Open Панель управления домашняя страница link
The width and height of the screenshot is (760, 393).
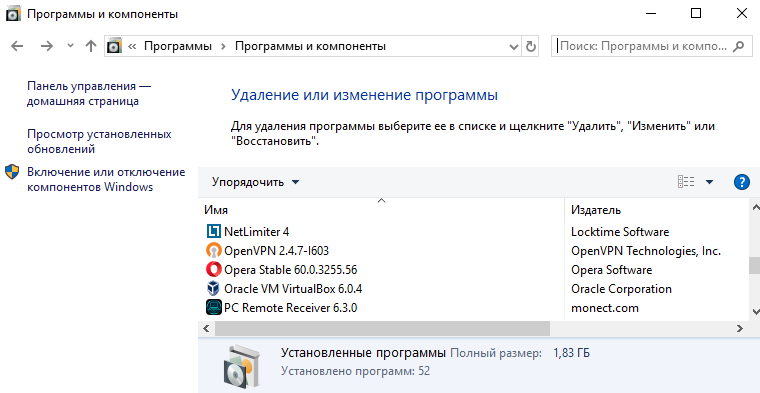point(89,94)
